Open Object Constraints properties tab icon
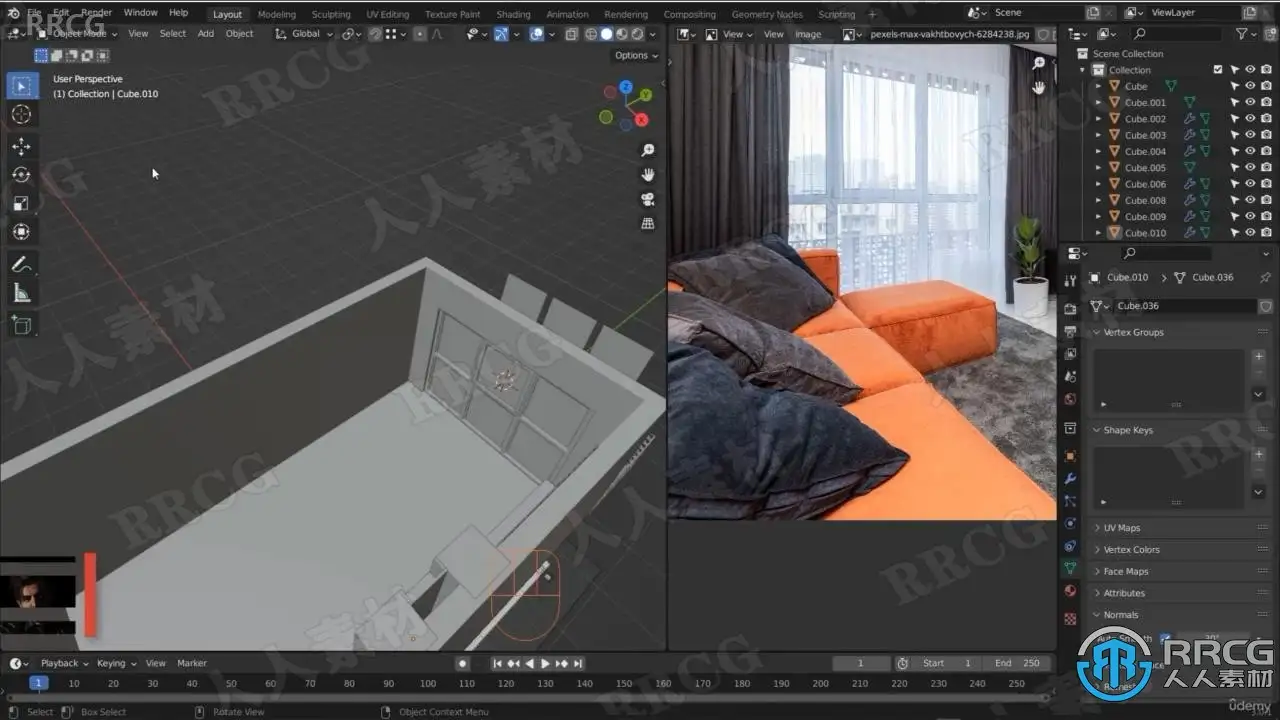1280x720 pixels. point(1070,546)
